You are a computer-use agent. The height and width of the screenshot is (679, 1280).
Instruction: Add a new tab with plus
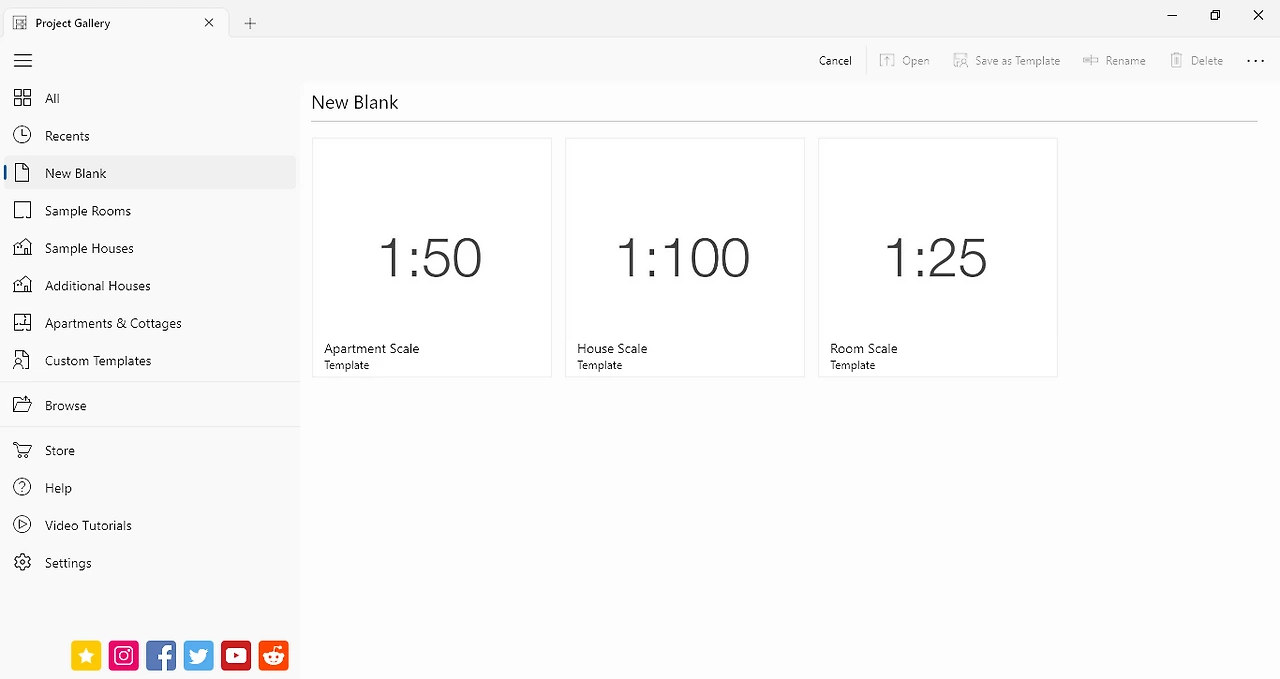tap(250, 23)
